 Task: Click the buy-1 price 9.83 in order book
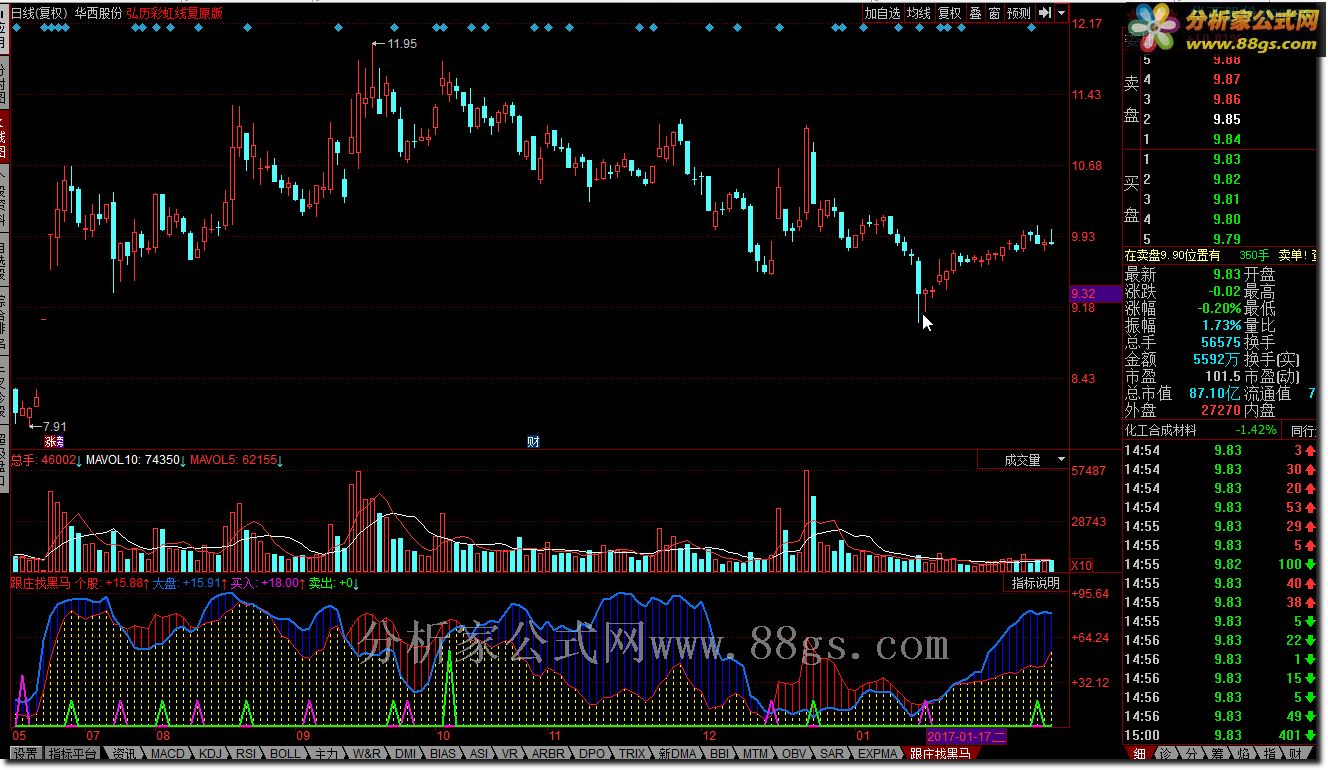(1226, 159)
